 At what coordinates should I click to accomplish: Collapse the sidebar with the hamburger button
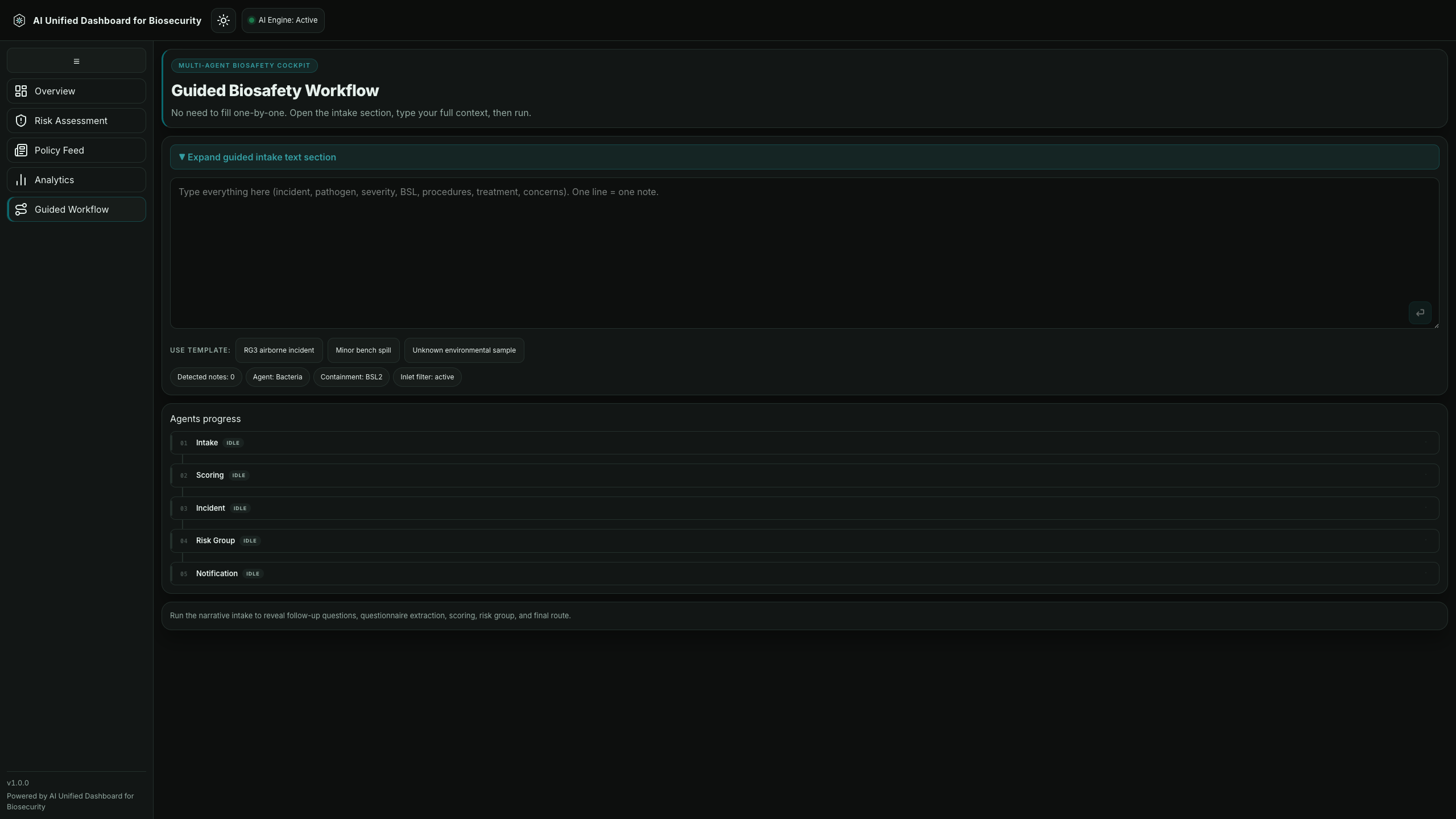76,60
